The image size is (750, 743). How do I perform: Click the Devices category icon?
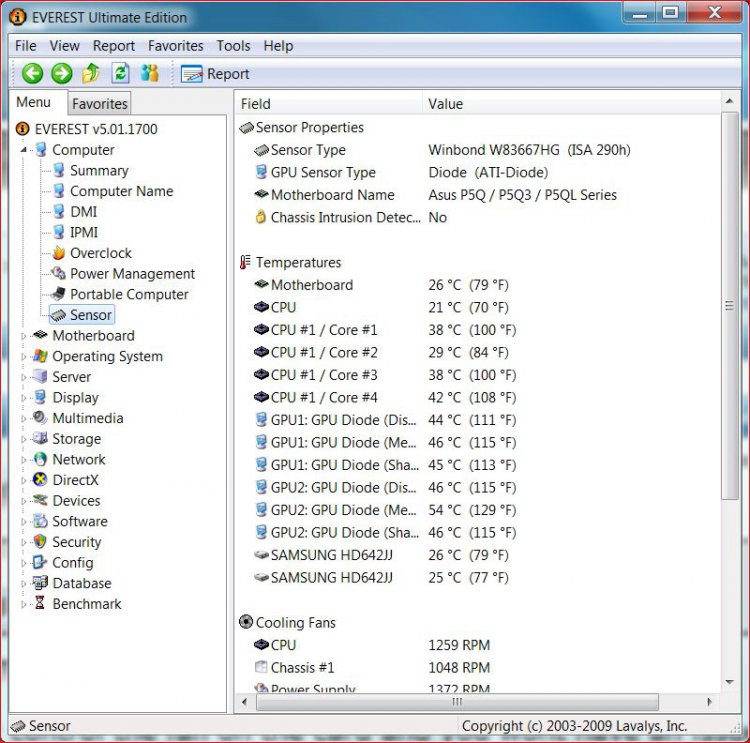tap(41, 500)
